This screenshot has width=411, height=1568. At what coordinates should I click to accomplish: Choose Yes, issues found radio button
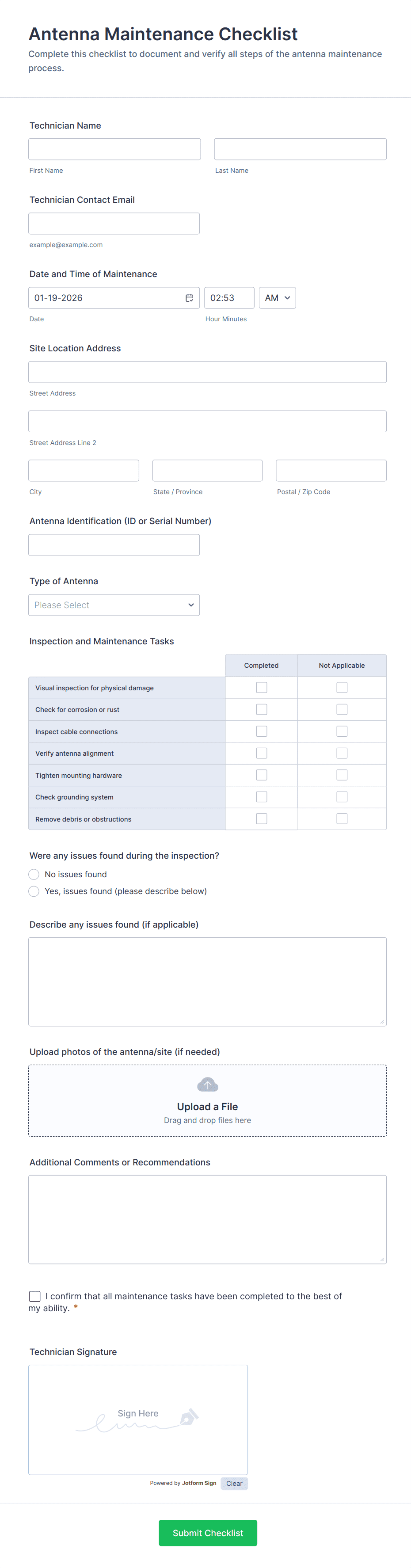coord(34,891)
